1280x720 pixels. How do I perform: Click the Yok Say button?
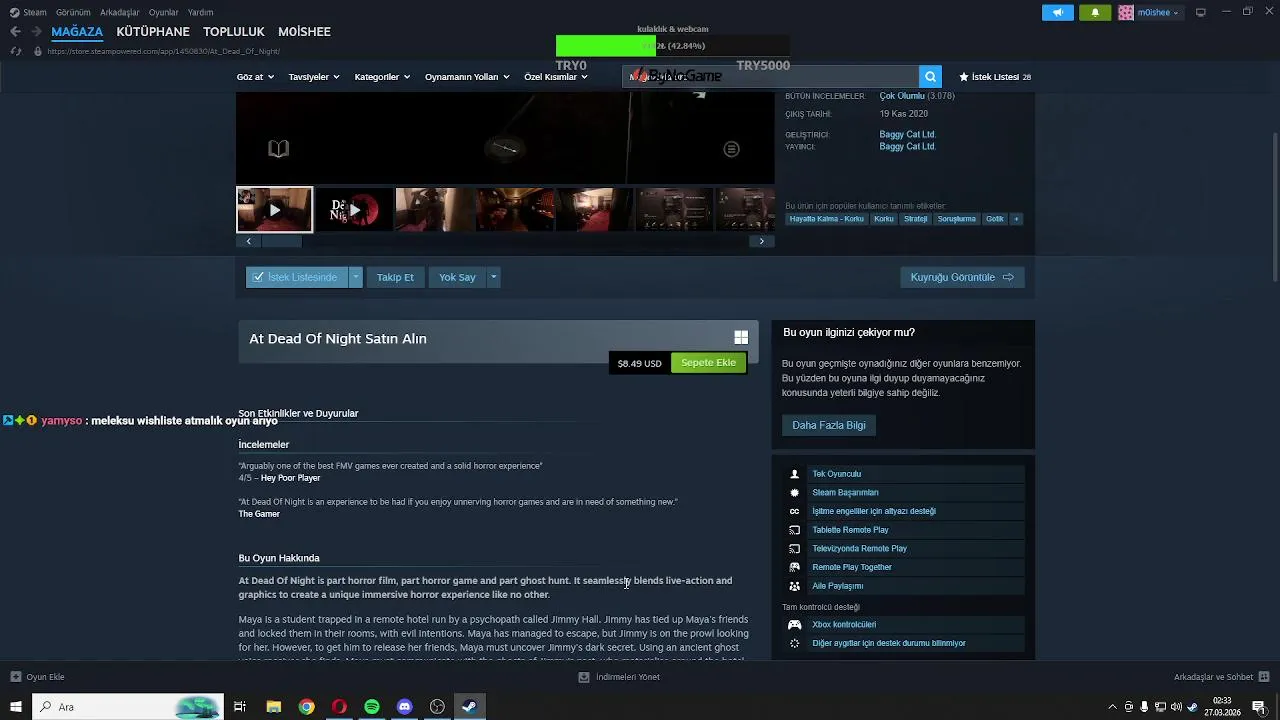click(457, 277)
